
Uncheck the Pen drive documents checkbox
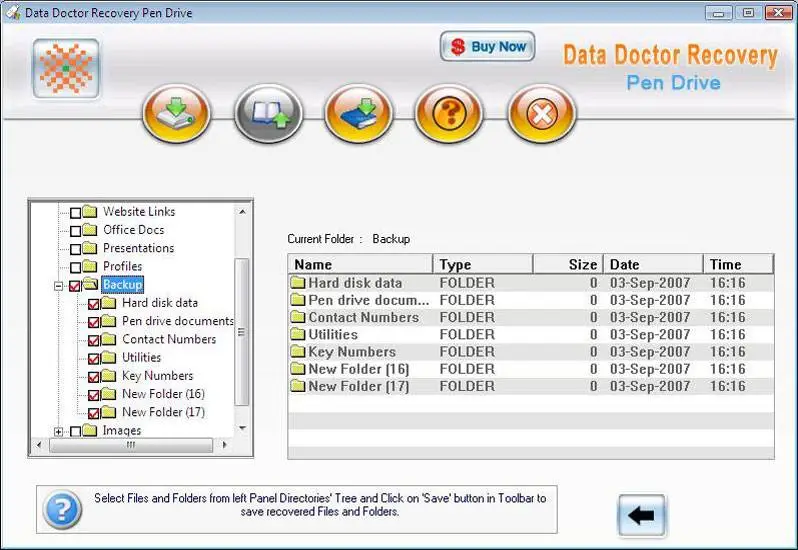pos(94,323)
